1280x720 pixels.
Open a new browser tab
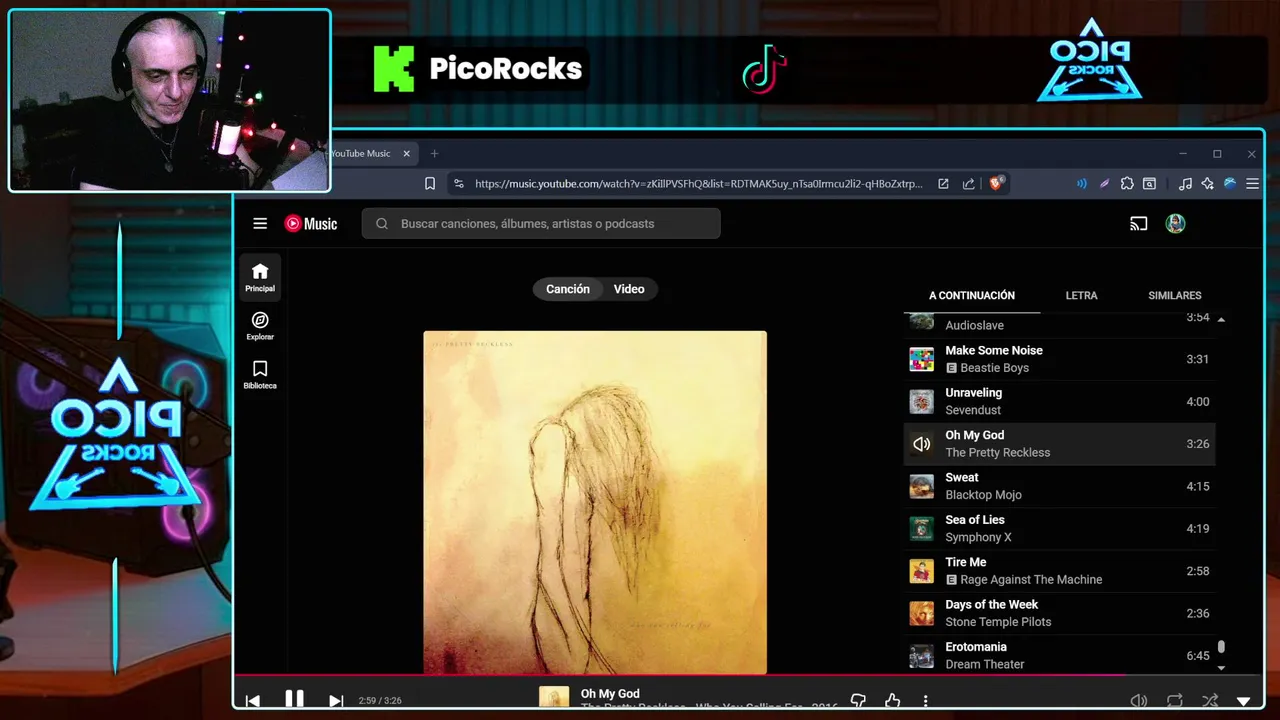coord(434,154)
